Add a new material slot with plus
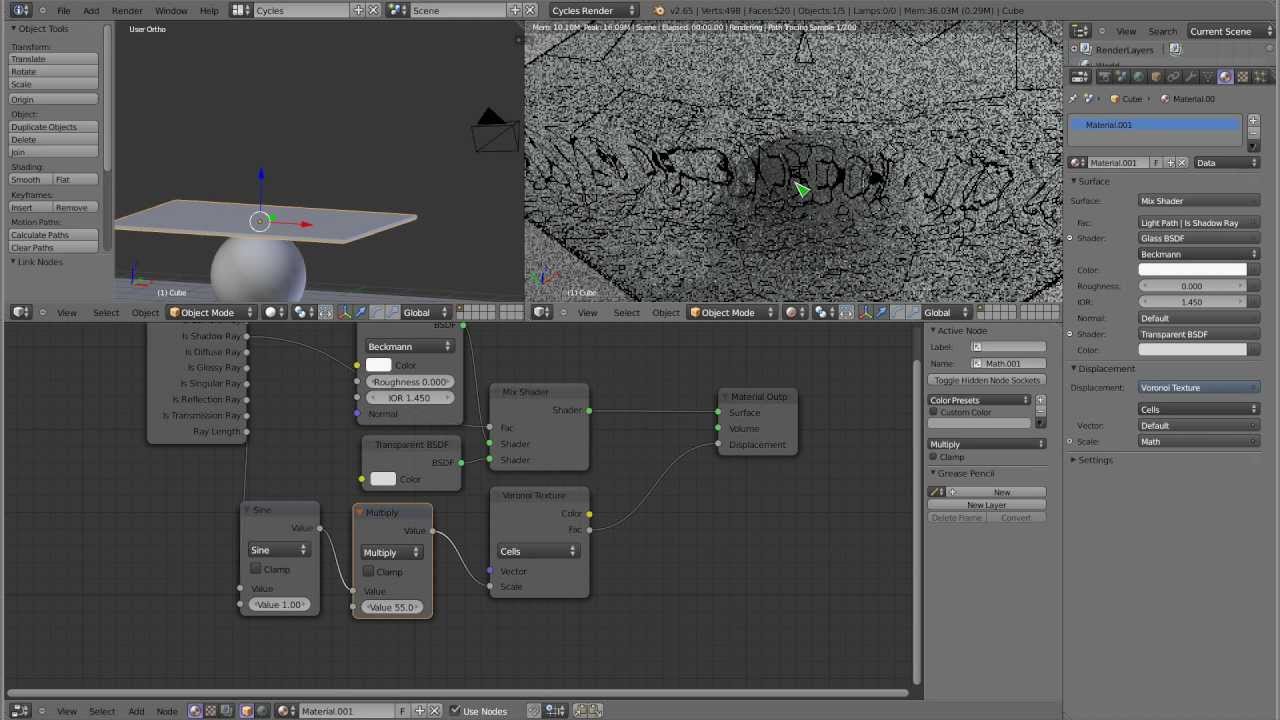The height and width of the screenshot is (720, 1280). tap(1253, 121)
